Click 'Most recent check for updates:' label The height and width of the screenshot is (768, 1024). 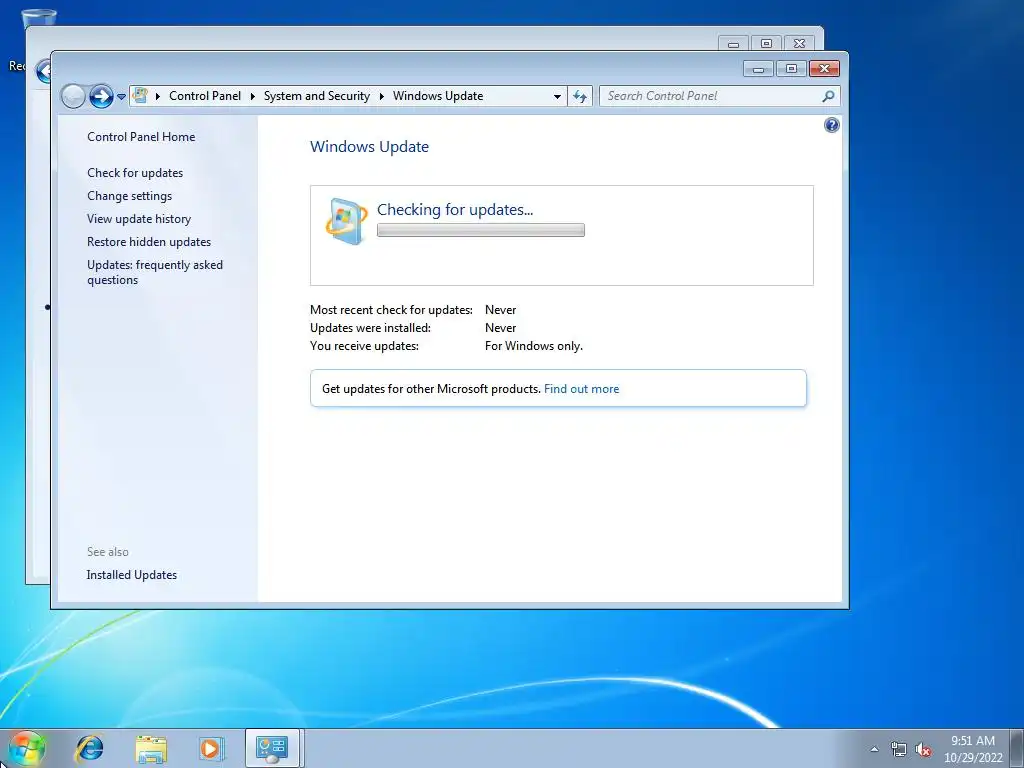point(391,310)
